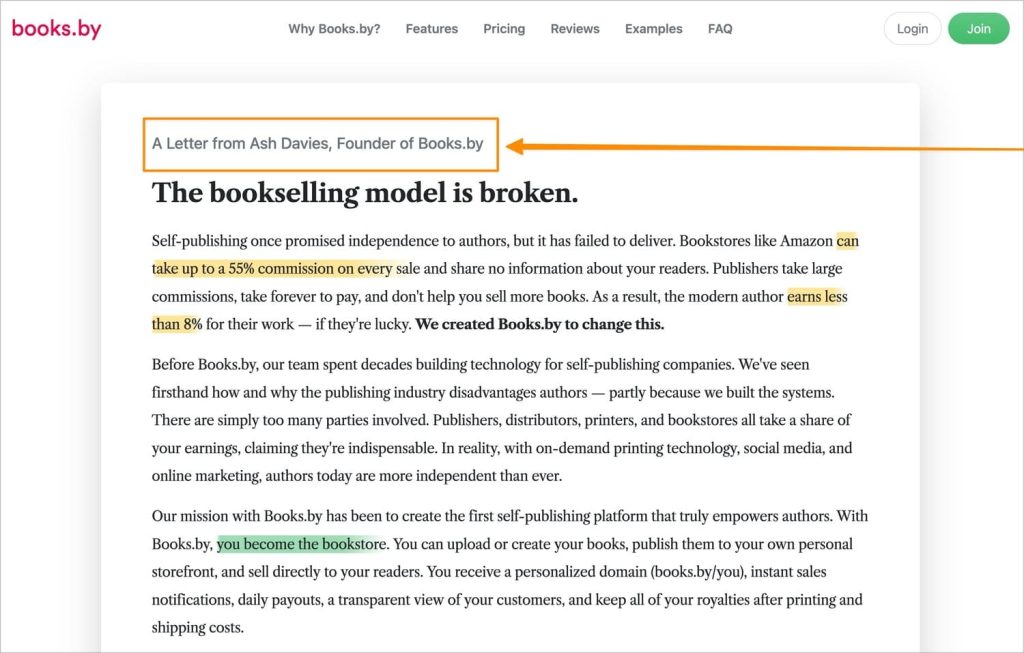Click the books.by logo
This screenshot has height=653, width=1024.
57,29
